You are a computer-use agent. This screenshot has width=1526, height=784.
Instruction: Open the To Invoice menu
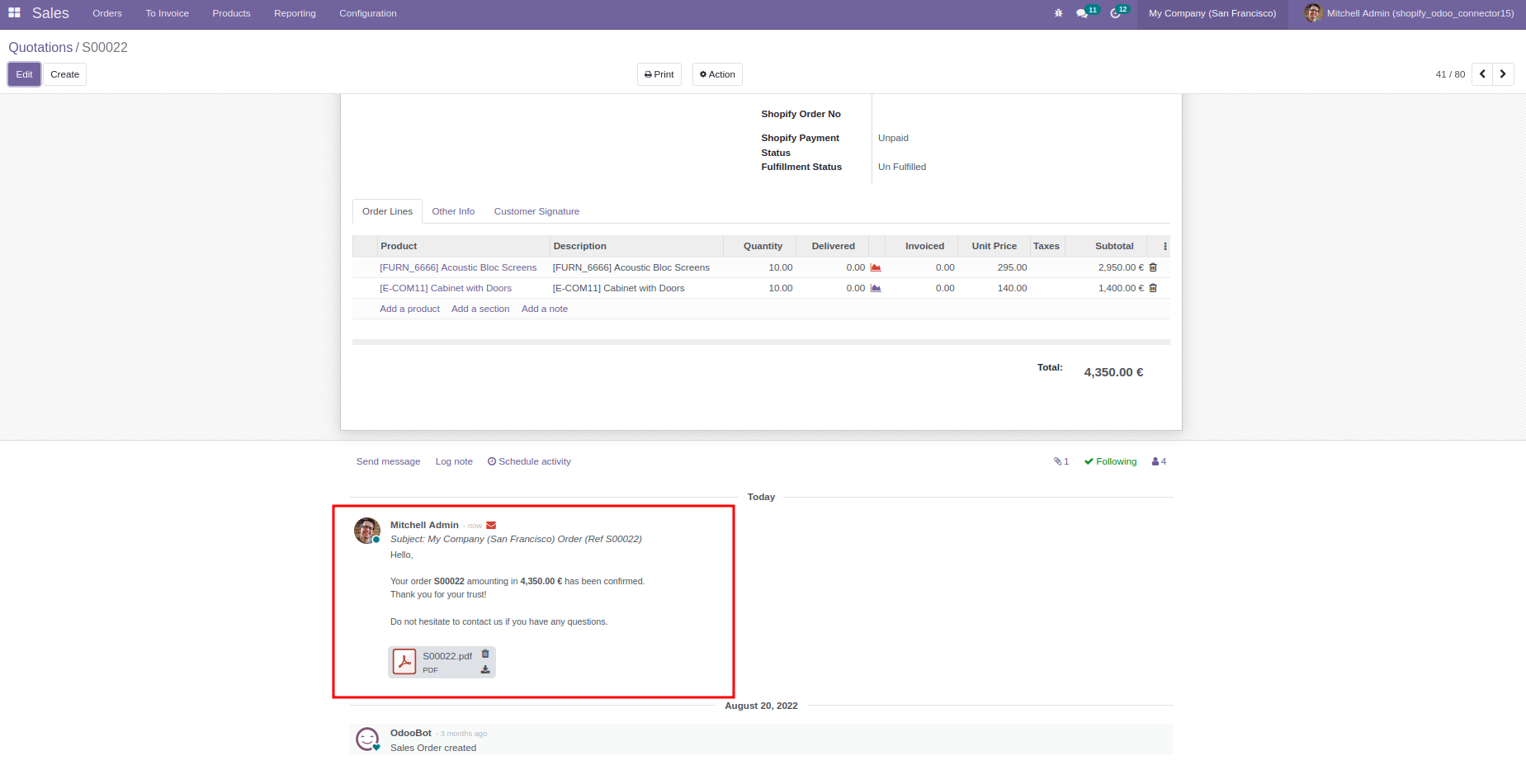click(168, 13)
